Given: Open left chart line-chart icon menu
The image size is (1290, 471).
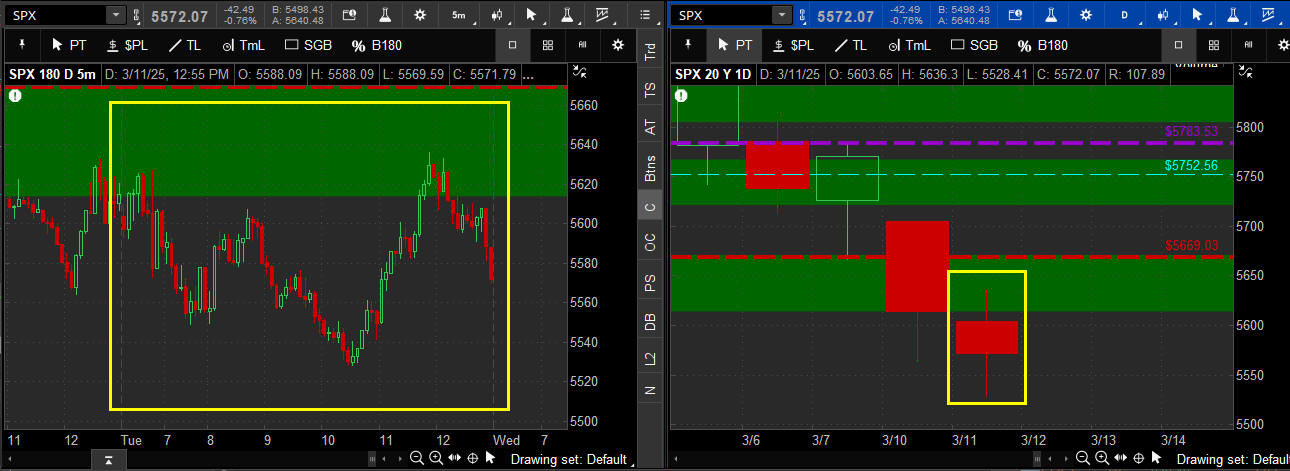Looking at the screenshot, I should tap(603, 15).
